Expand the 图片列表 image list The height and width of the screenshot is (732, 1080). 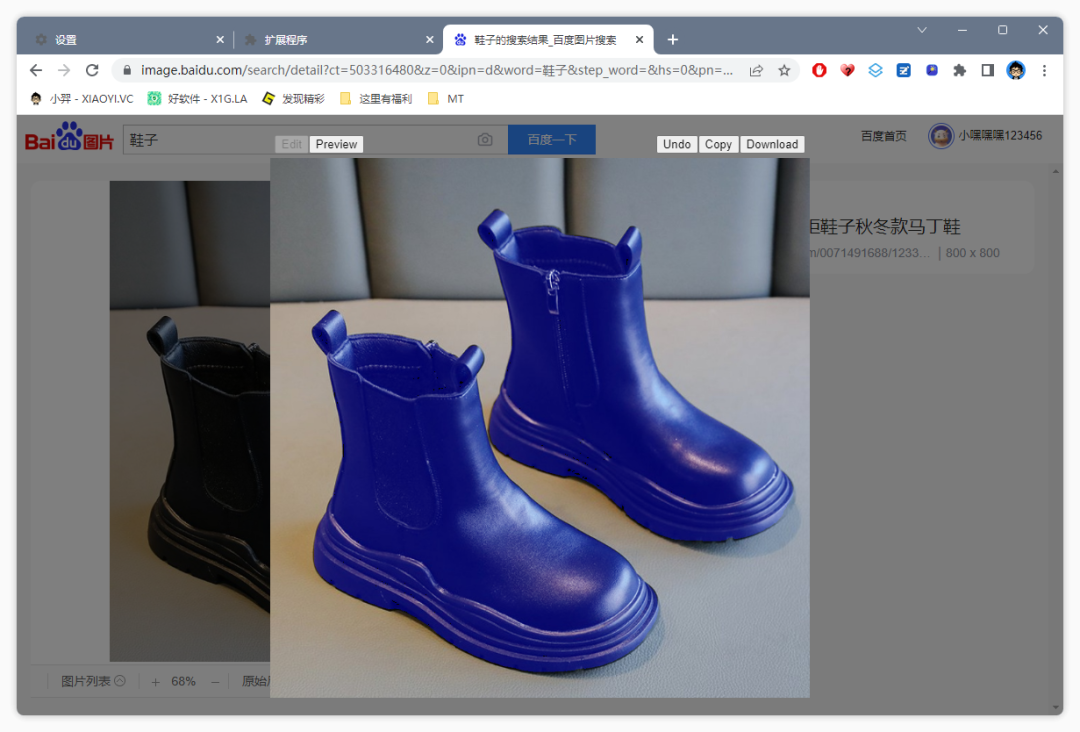(x=92, y=681)
